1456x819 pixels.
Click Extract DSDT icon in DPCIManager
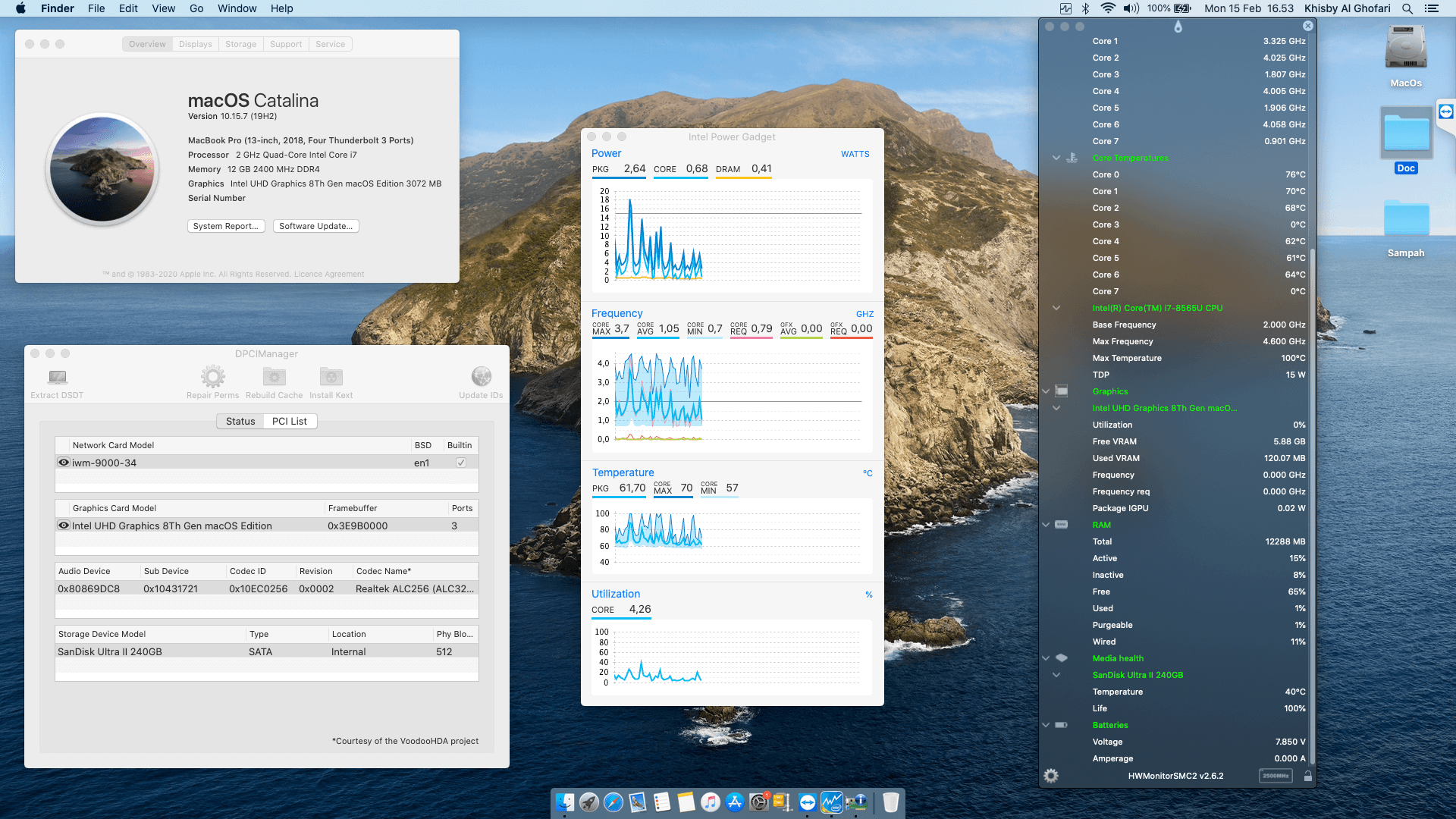pos(58,377)
